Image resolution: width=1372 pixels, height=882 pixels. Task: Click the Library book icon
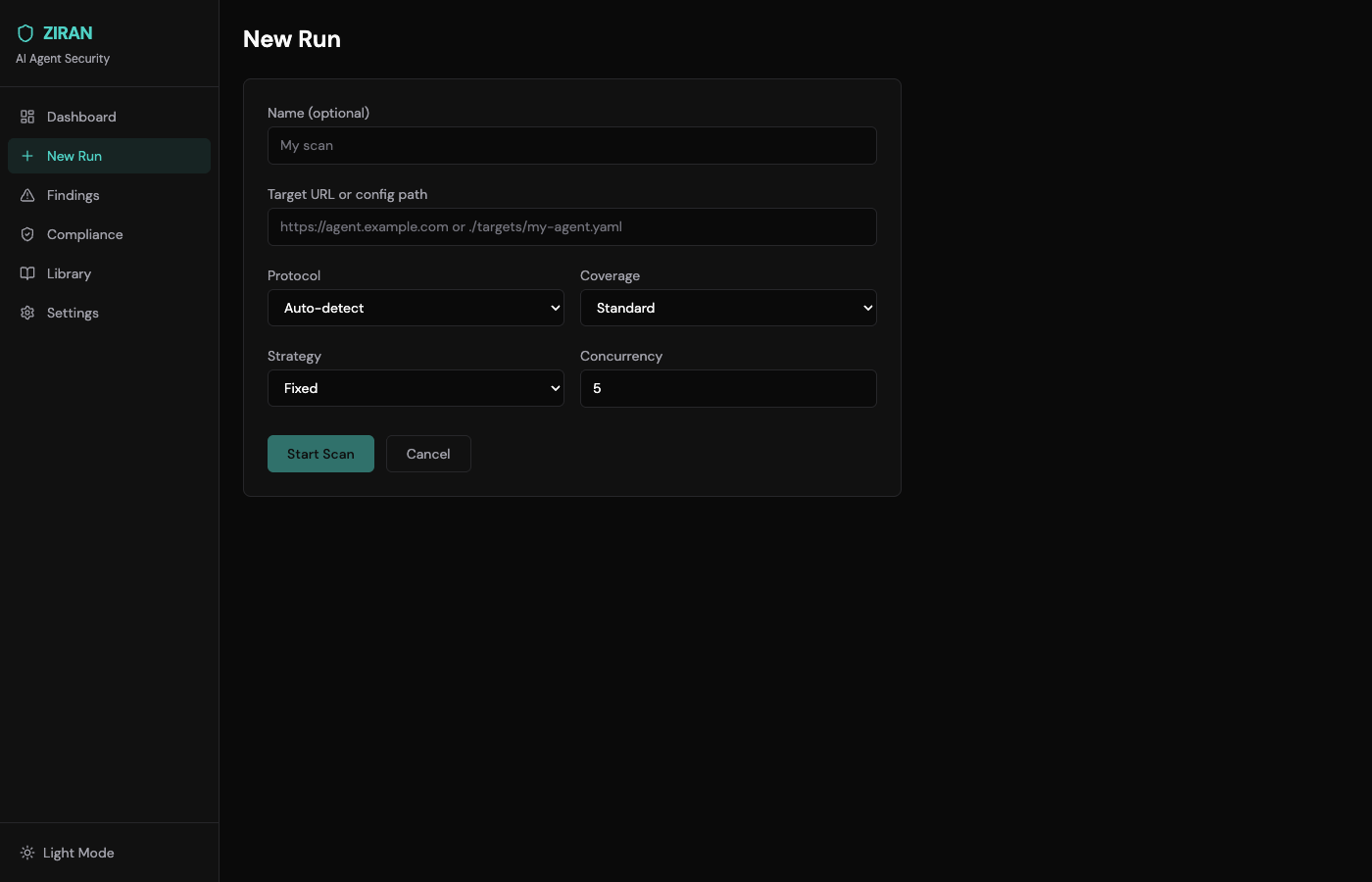click(27, 273)
